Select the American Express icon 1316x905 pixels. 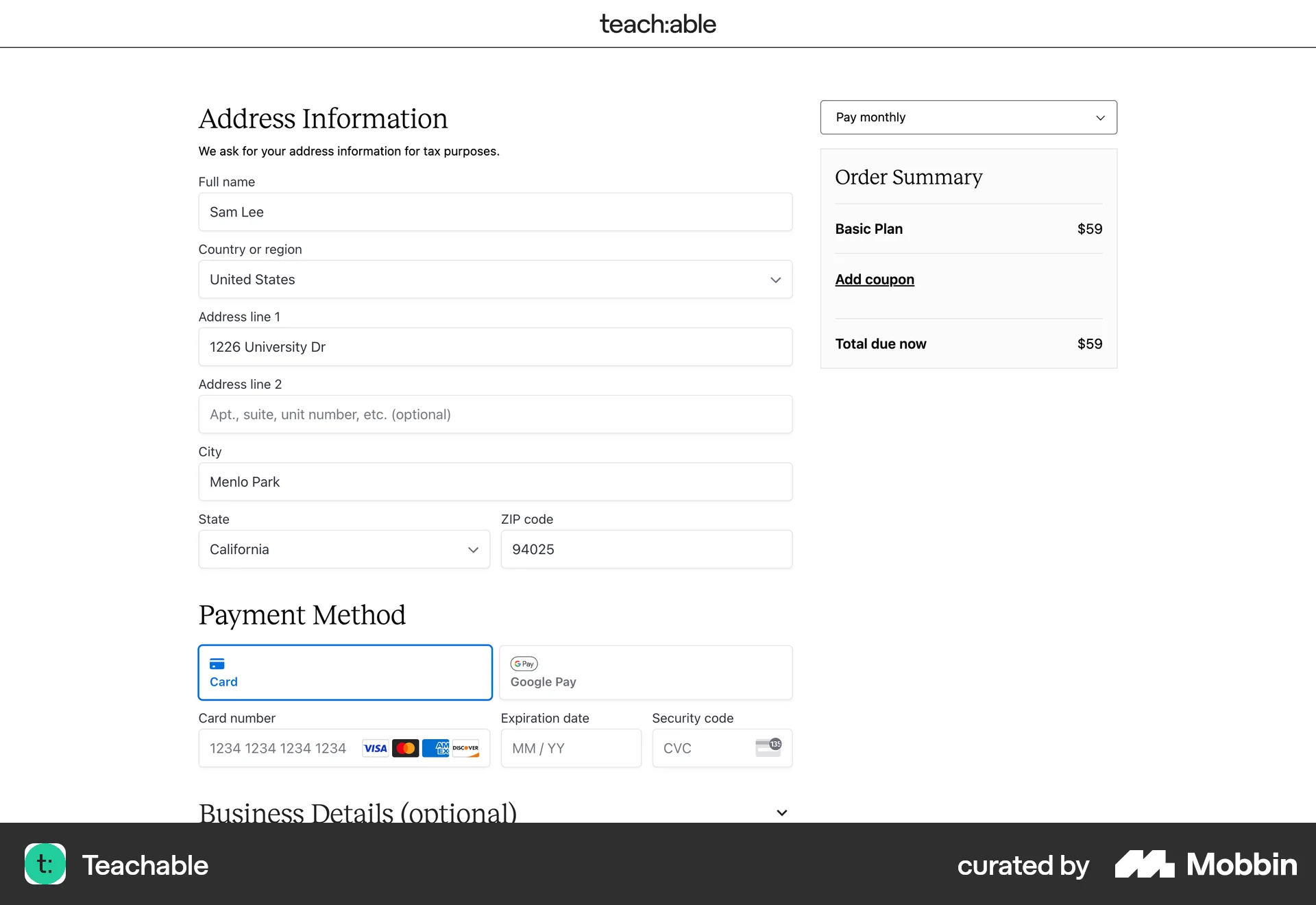pyautogui.click(x=435, y=748)
